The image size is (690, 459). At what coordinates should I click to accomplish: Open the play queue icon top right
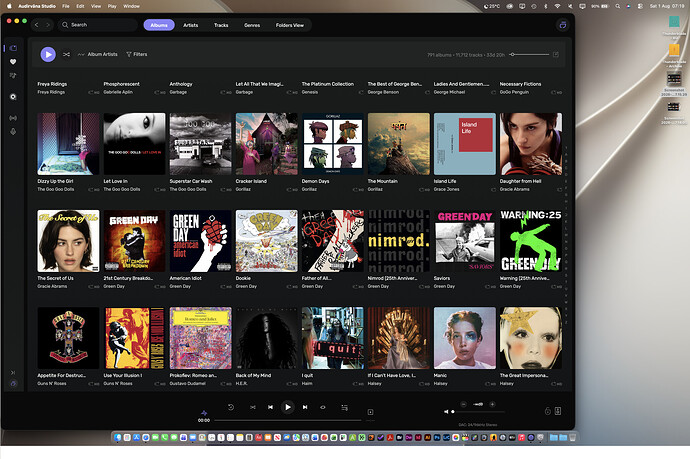click(x=563, y=25)
